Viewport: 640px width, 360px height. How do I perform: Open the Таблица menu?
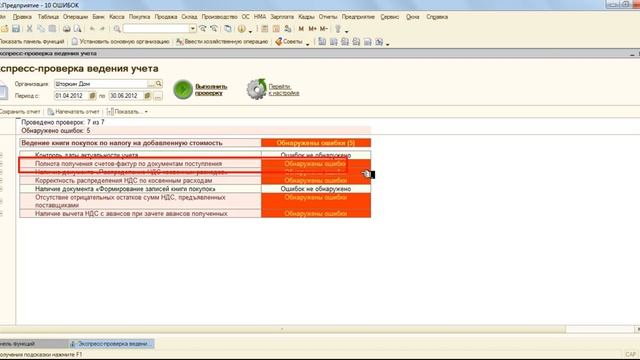point(48,17)
